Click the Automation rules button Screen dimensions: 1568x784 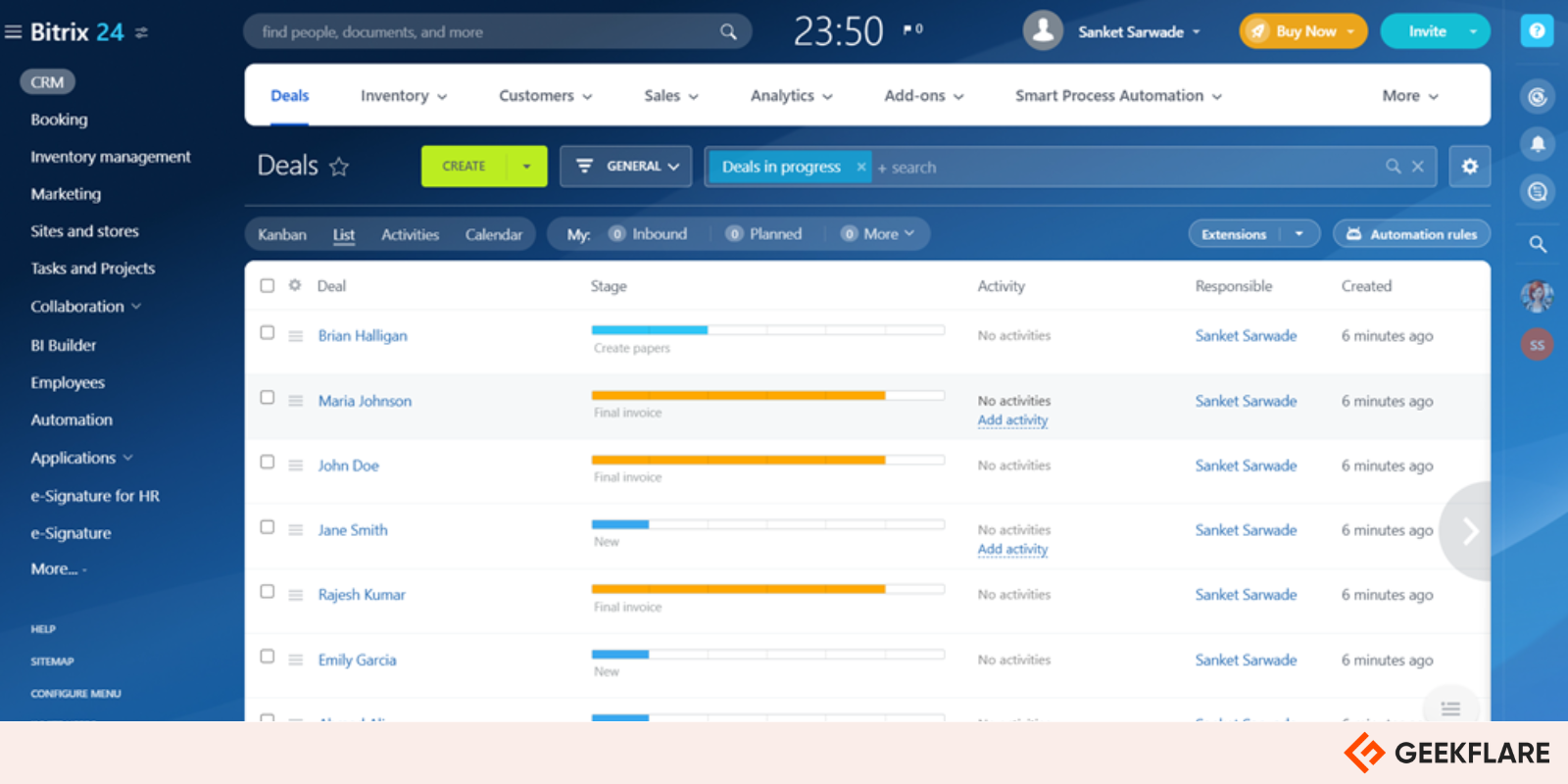(1412, 234)
